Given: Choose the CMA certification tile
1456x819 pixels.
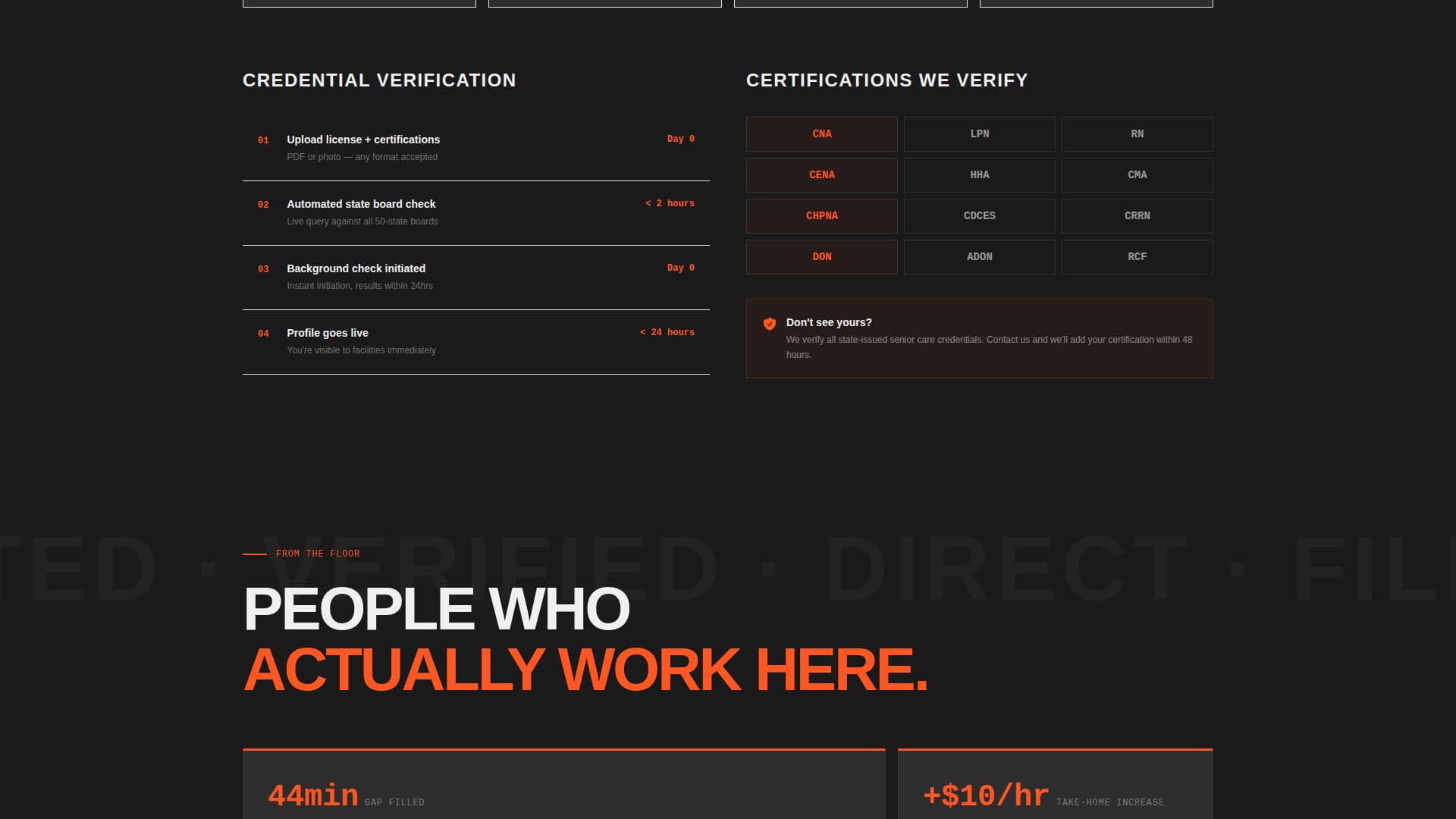Looking at the screenshot, I should click(x=1137, y=175).
